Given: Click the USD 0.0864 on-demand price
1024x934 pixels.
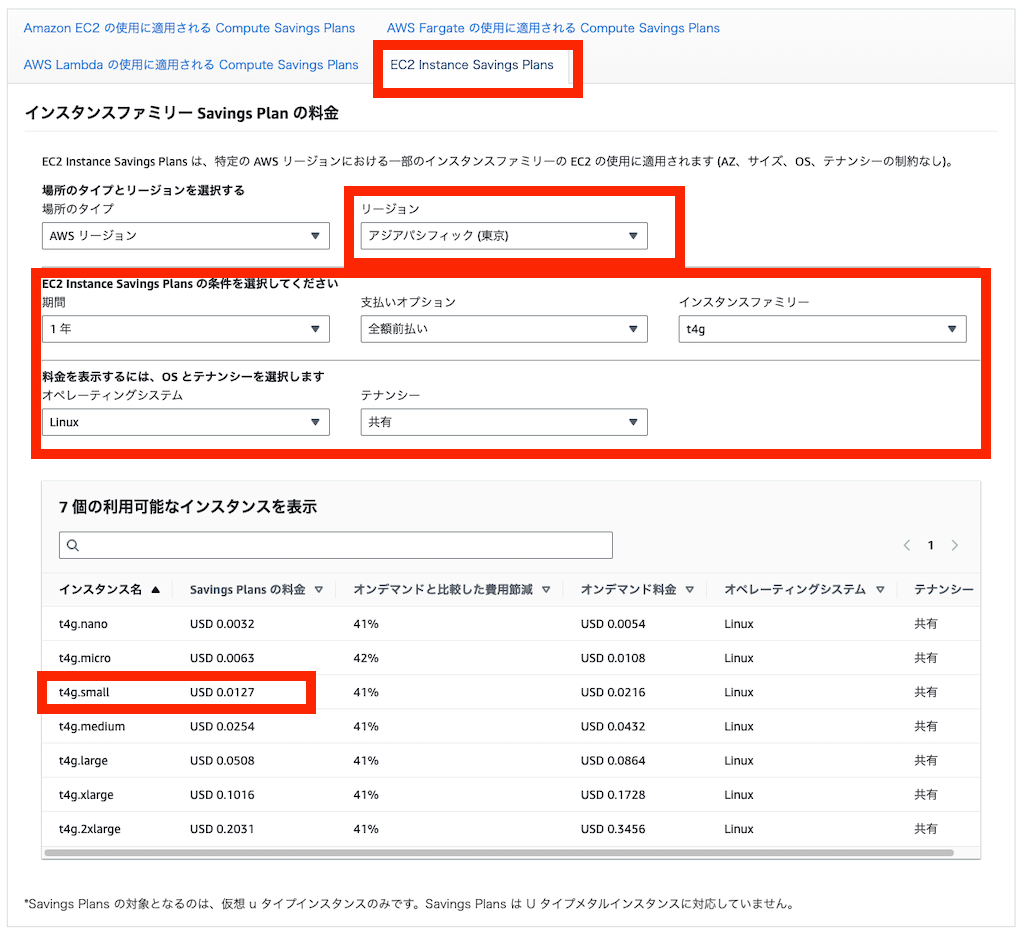Looking at the screenshot, I should (x=613, y=761).
